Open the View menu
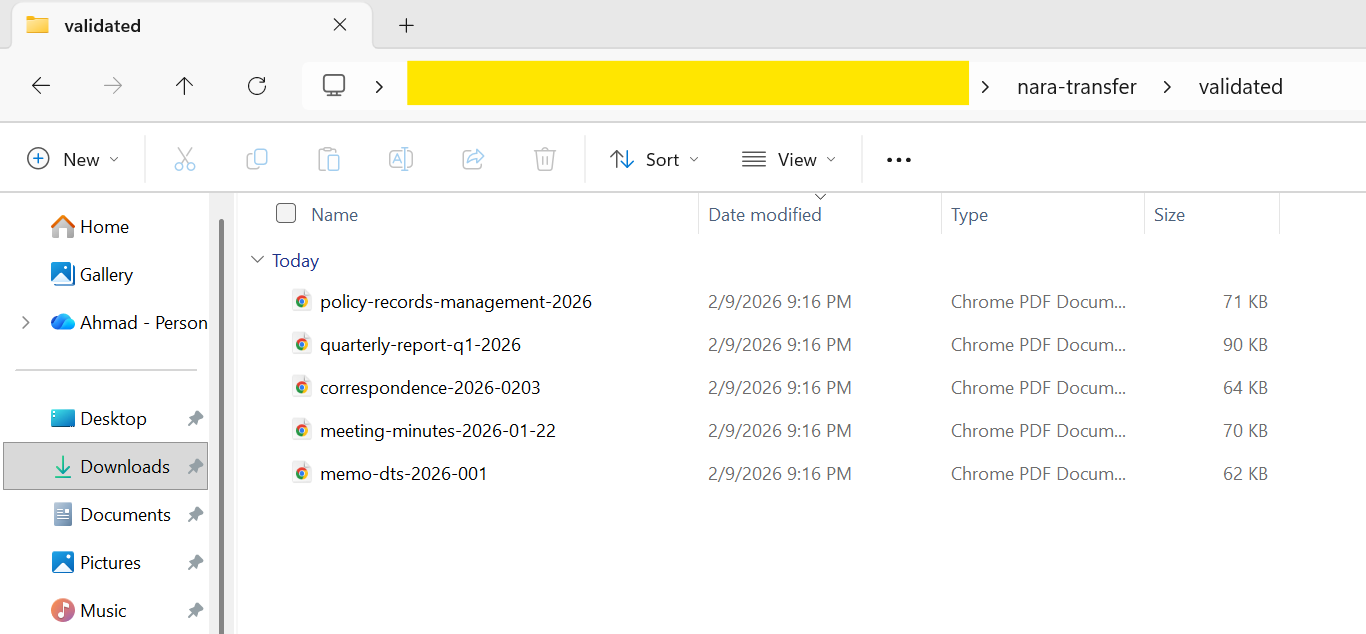Viewport: 1366px width, 634px height. (788, 159)
